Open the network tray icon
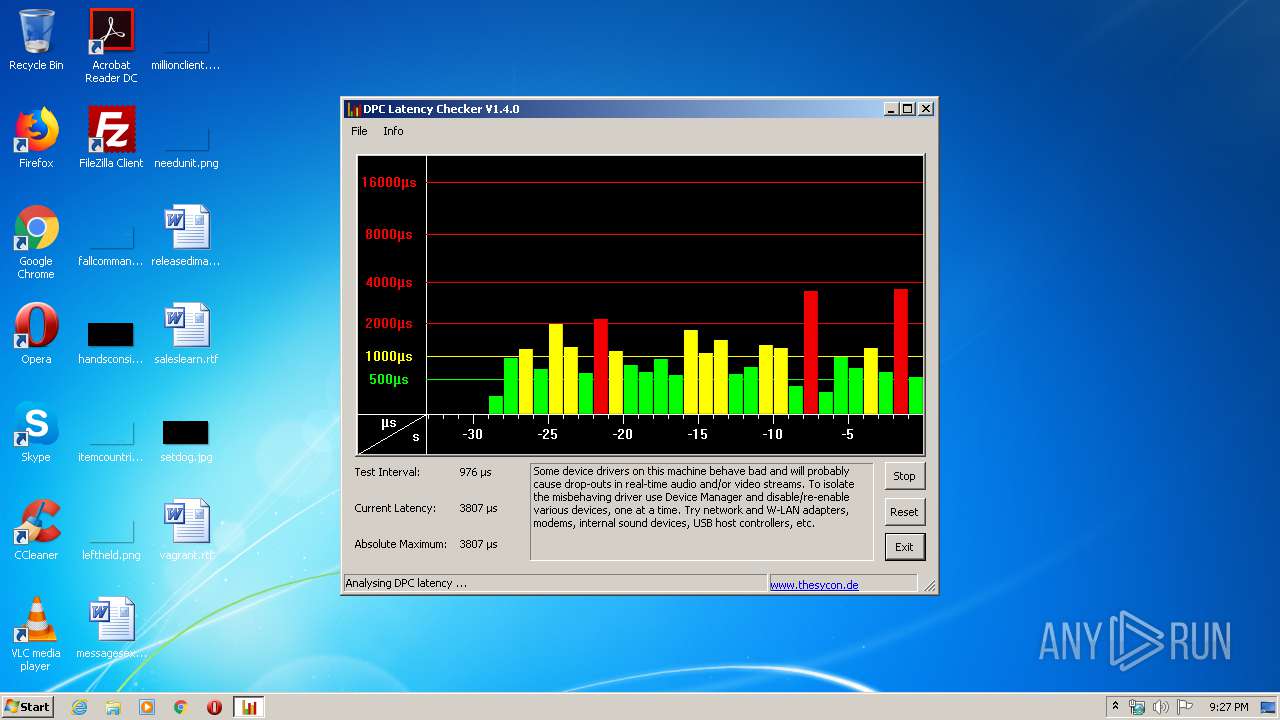Image resolution: width=1280 pixels, height=720 pixels. pyautogui.click(x=1137, y=707)
